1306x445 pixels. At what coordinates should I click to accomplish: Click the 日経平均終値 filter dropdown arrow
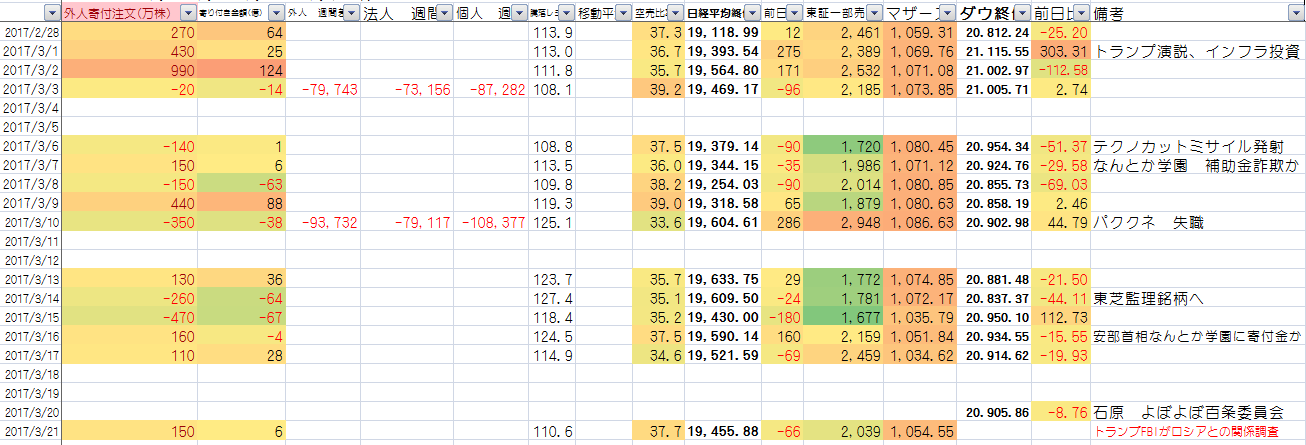(751, 13)
